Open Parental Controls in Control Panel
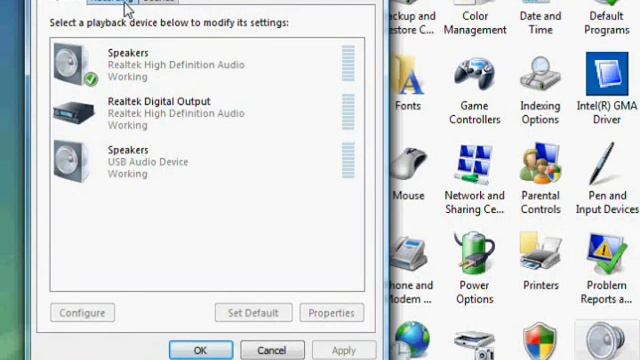640x360 pixels. tap(540, 179)
